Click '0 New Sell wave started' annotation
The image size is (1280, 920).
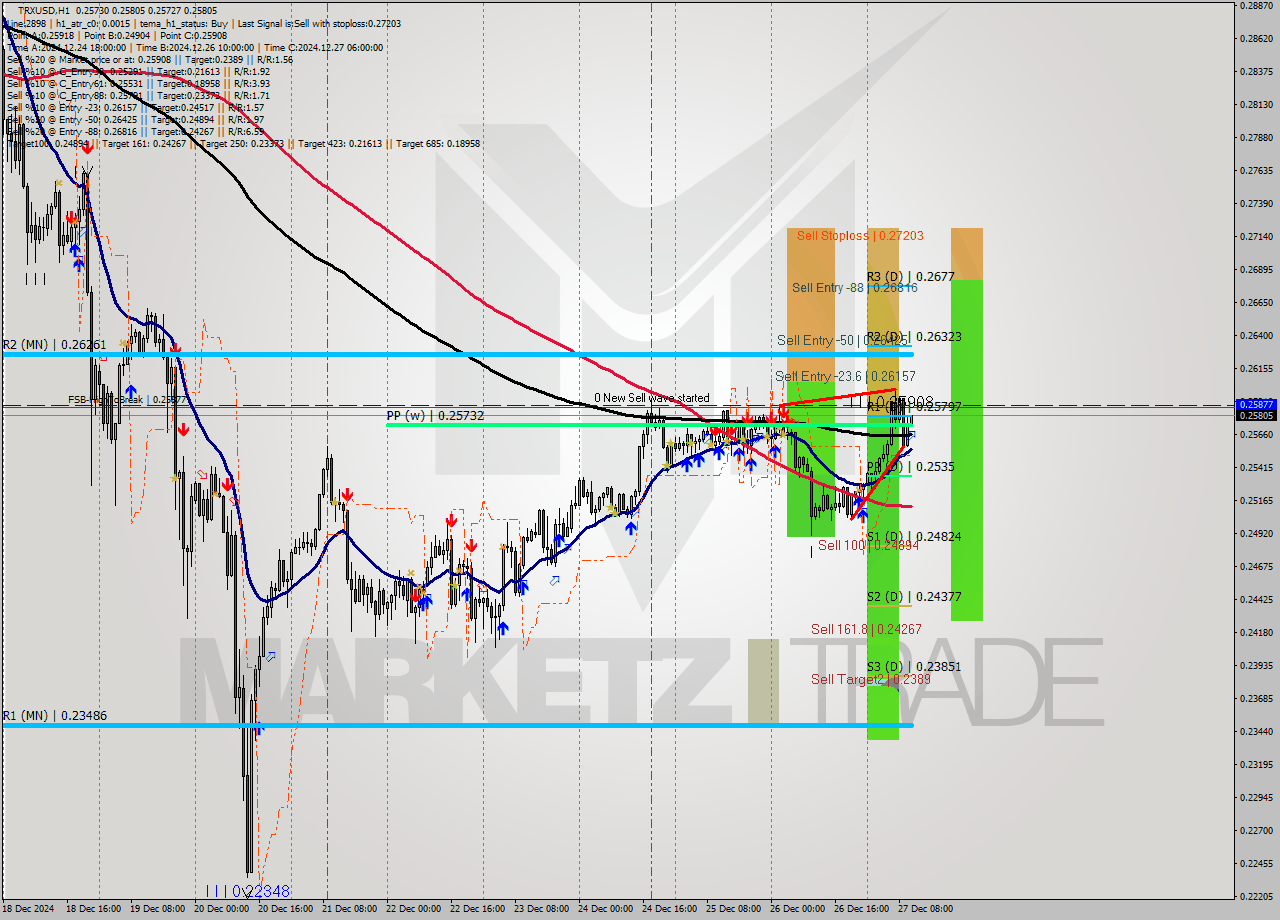pyautogui.click(x=652, y=398)
